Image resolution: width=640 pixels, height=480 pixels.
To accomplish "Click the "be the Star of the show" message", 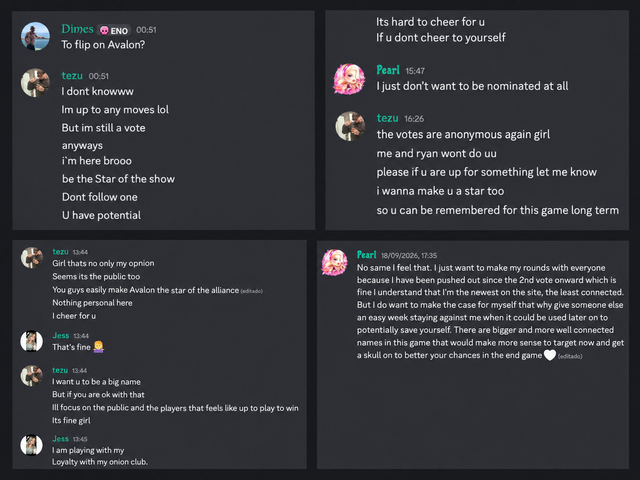I will (118, 179).
